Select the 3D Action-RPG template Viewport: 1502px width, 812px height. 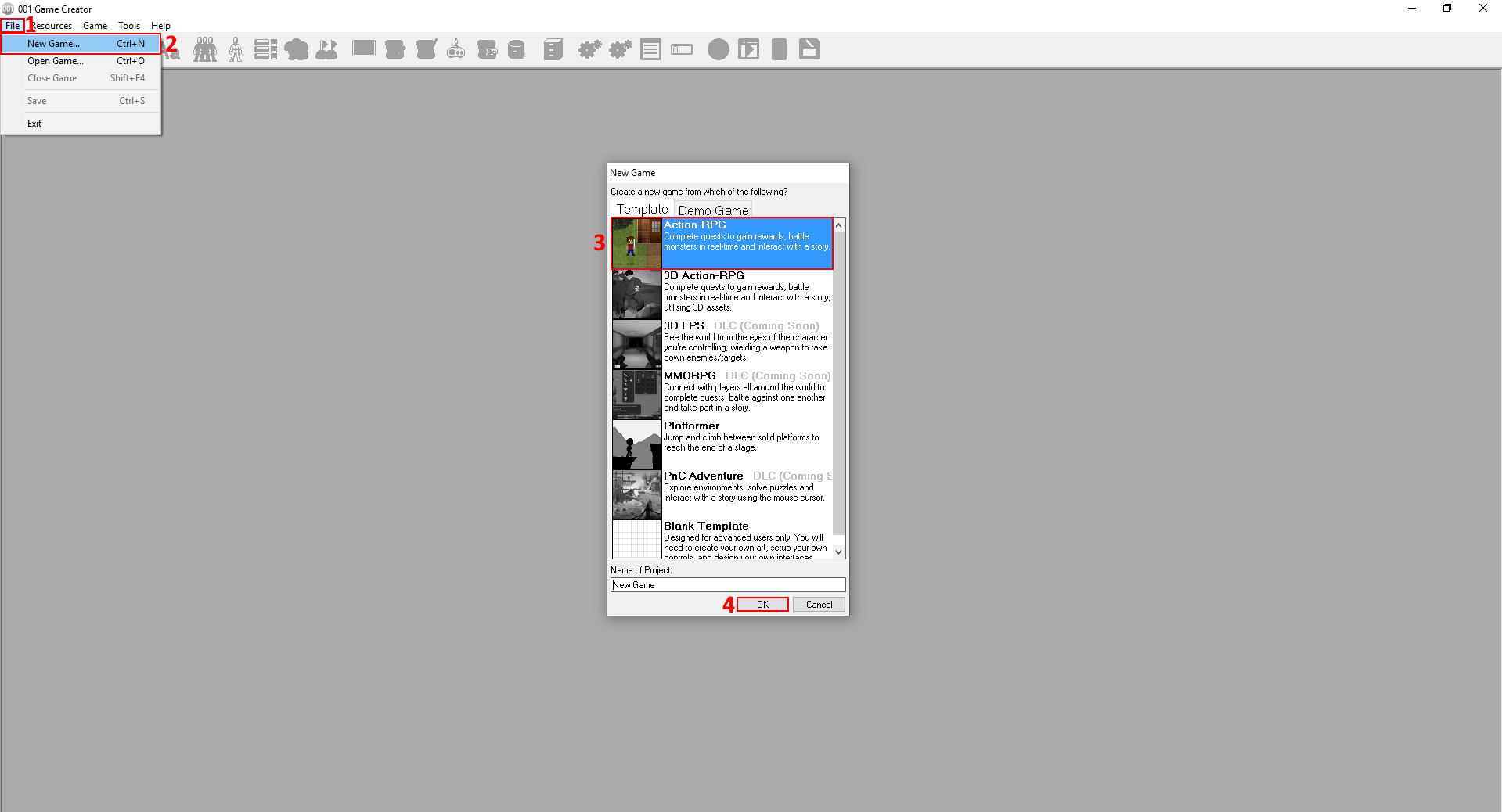pyautogui.click(x=722, y=293)
